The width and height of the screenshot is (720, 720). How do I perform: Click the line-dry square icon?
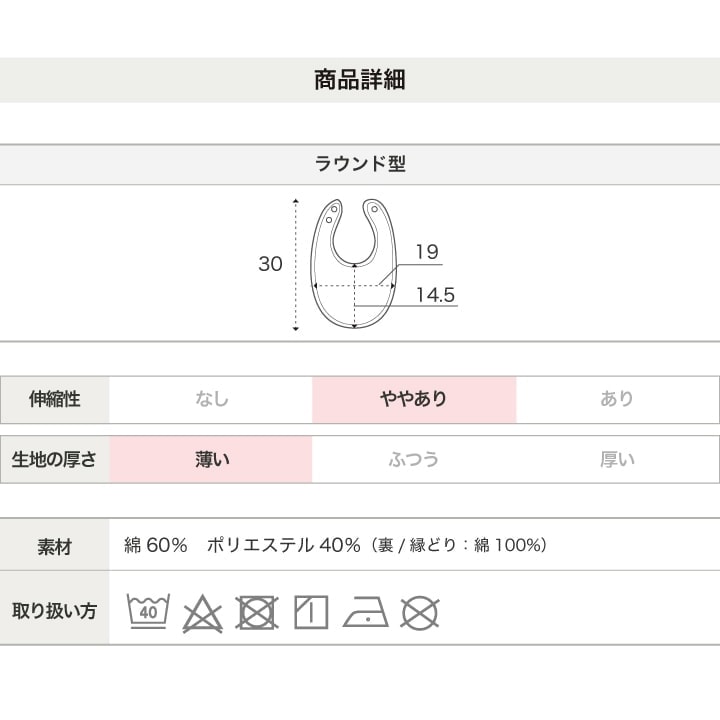[x=311, y=612]
